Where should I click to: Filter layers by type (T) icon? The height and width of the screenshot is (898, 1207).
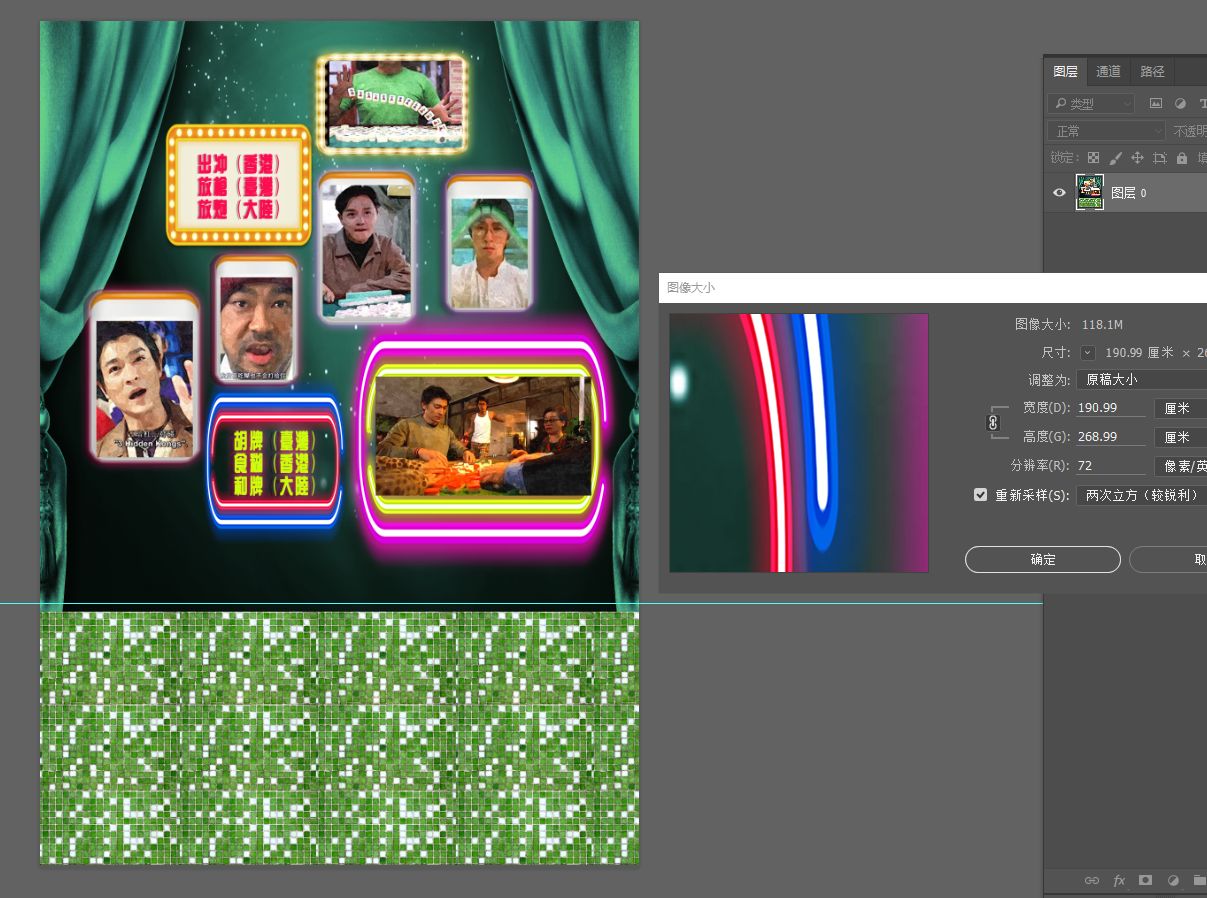(1202, 103)
